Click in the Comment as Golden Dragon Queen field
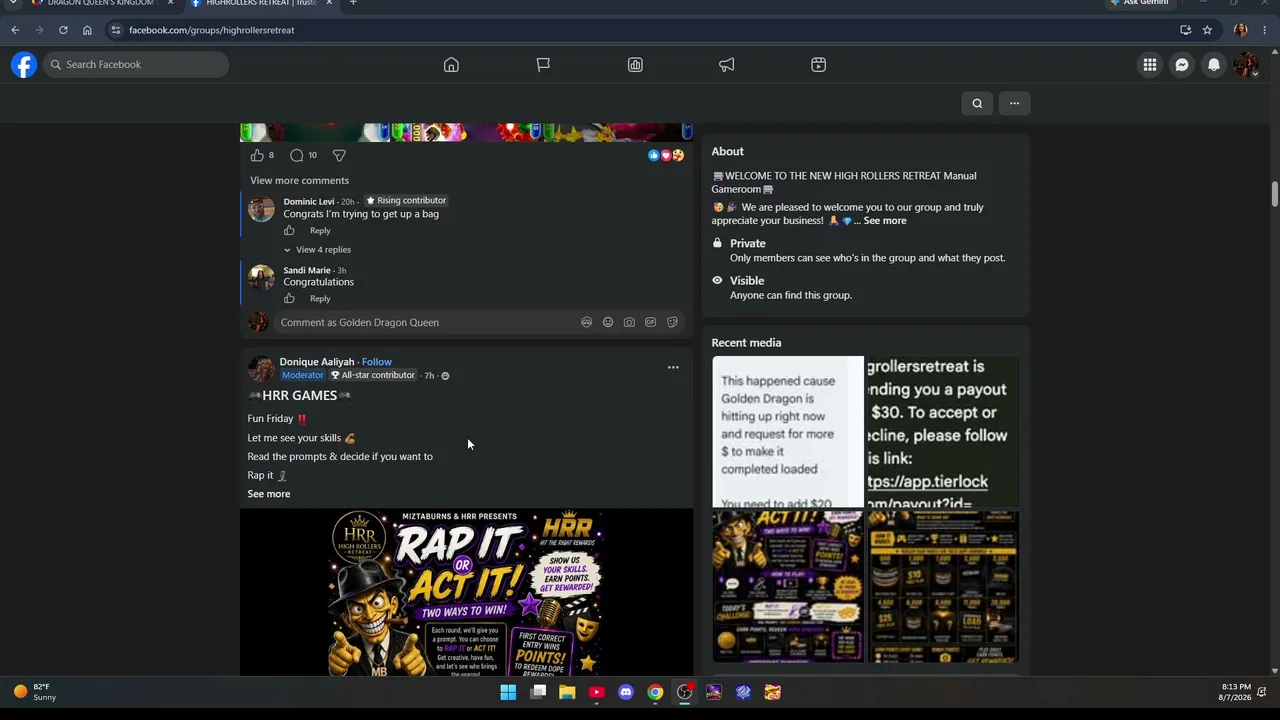1280x720 pixels. click(x=426, y=322)
